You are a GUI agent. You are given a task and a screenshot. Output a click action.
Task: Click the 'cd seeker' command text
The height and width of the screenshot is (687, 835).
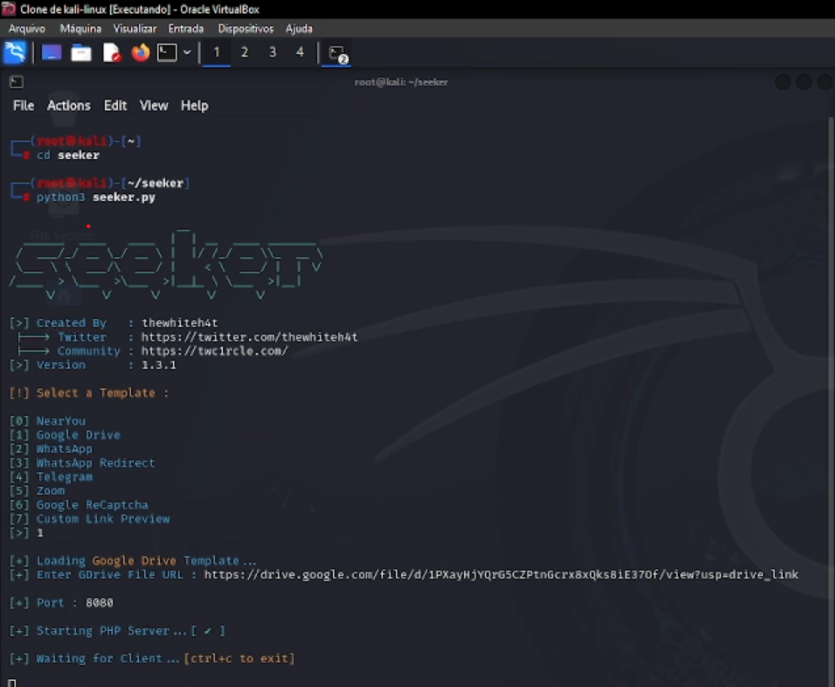[68, 155]
